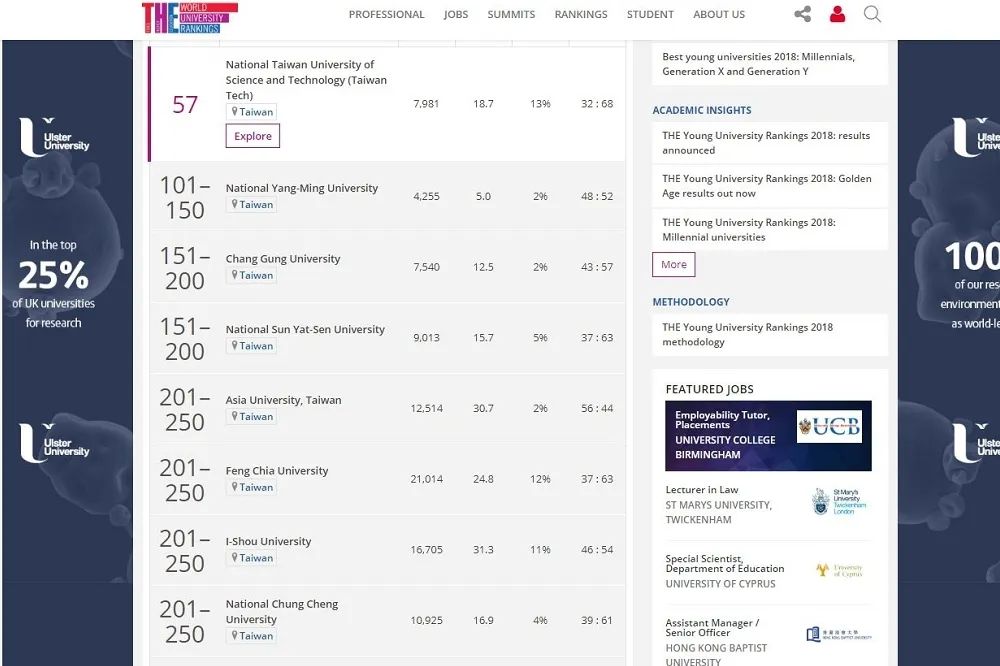1000x666 pixels.
Task: Open Best young universities 2018 Millennials article
Action: click(x=770, y=64)
